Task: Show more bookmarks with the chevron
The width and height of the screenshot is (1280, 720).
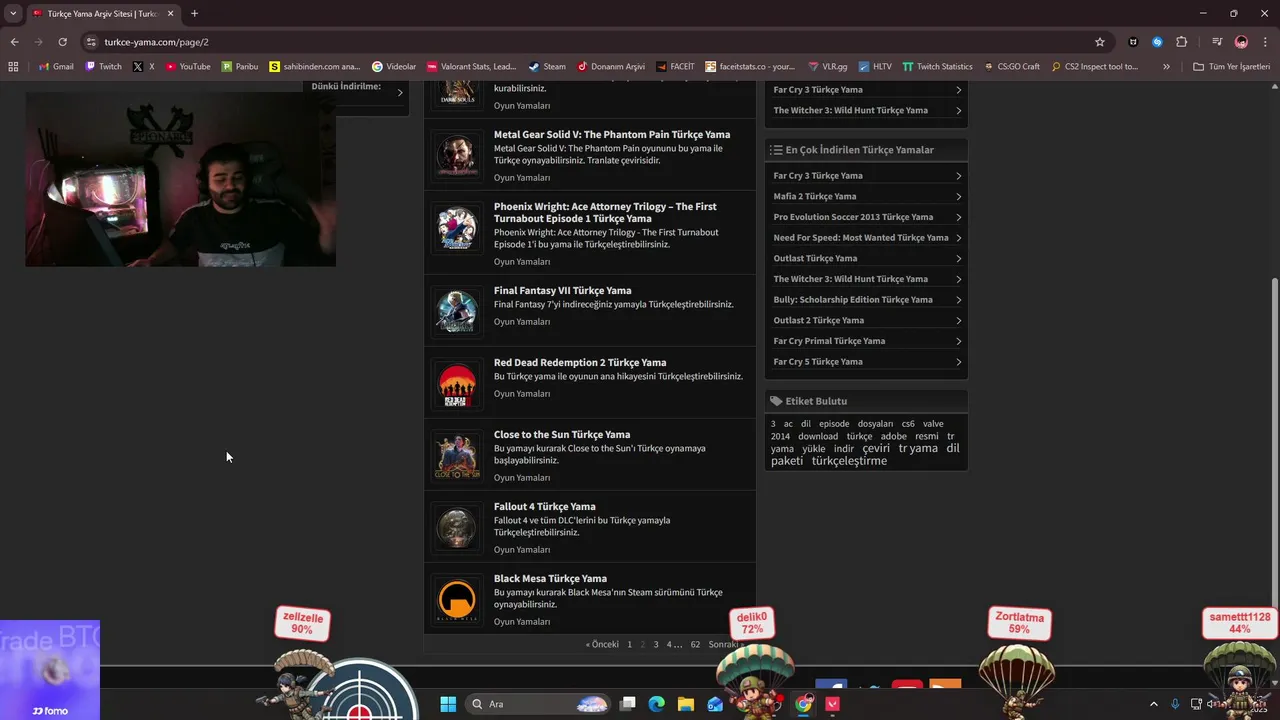Action: tap(1166, 66)
